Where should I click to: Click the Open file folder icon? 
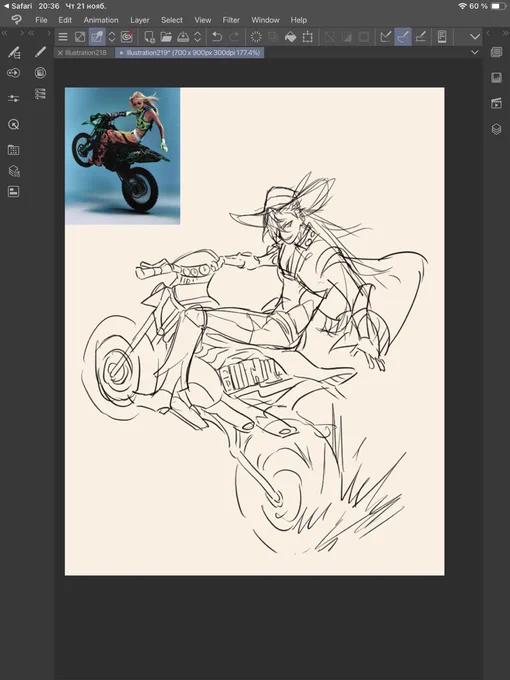(x=166, y=37)
